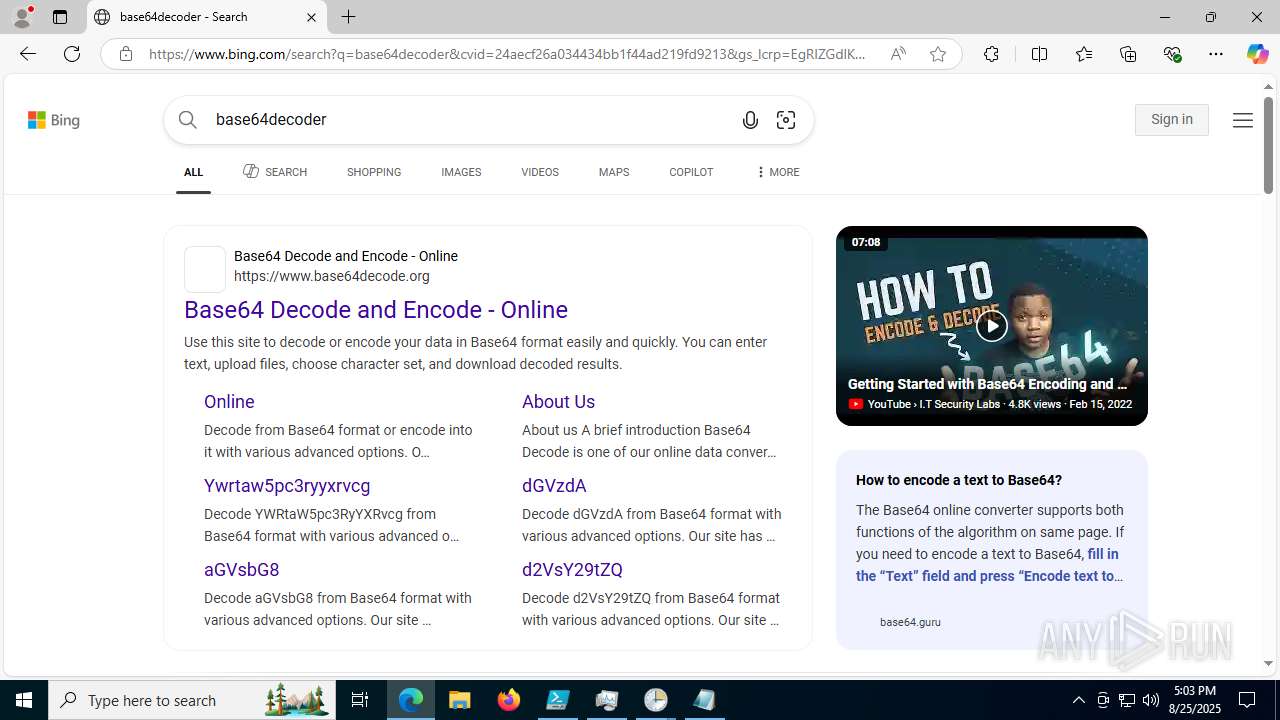Open the clock showing 5:03 PM
Image resolution: width=1280 pixels, height=720 pixels.
1194,700
